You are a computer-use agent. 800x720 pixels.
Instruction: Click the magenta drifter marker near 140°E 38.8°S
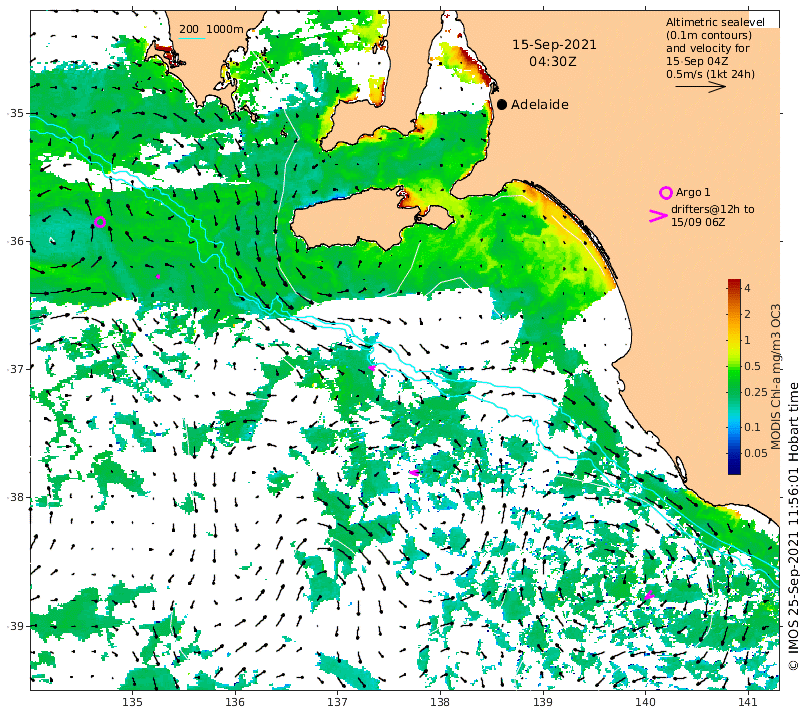coord(649,595)
